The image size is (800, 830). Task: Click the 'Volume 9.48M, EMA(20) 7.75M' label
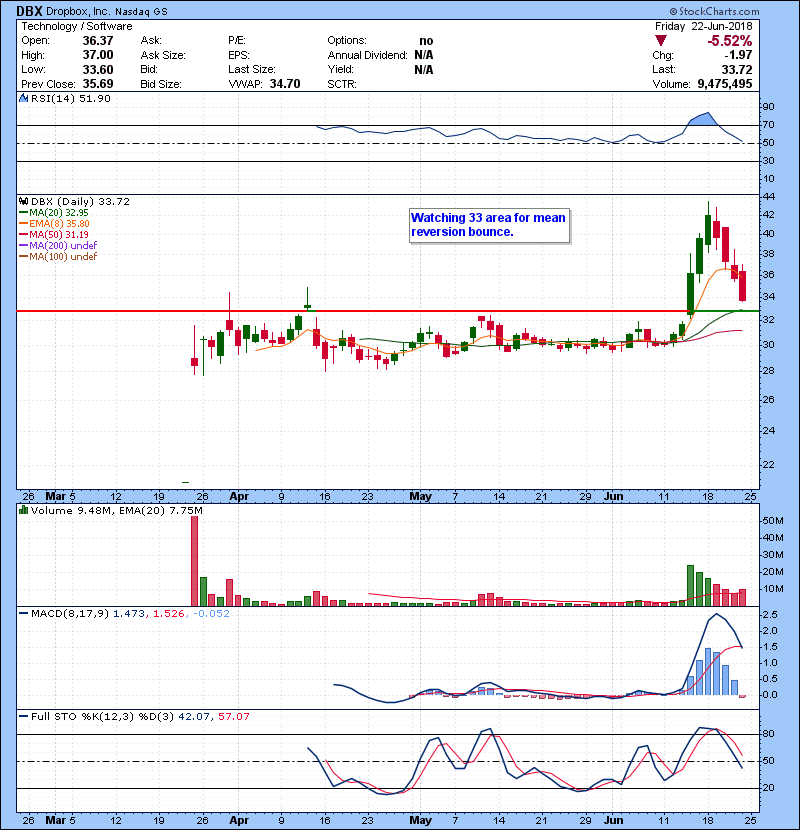(116, 511)
